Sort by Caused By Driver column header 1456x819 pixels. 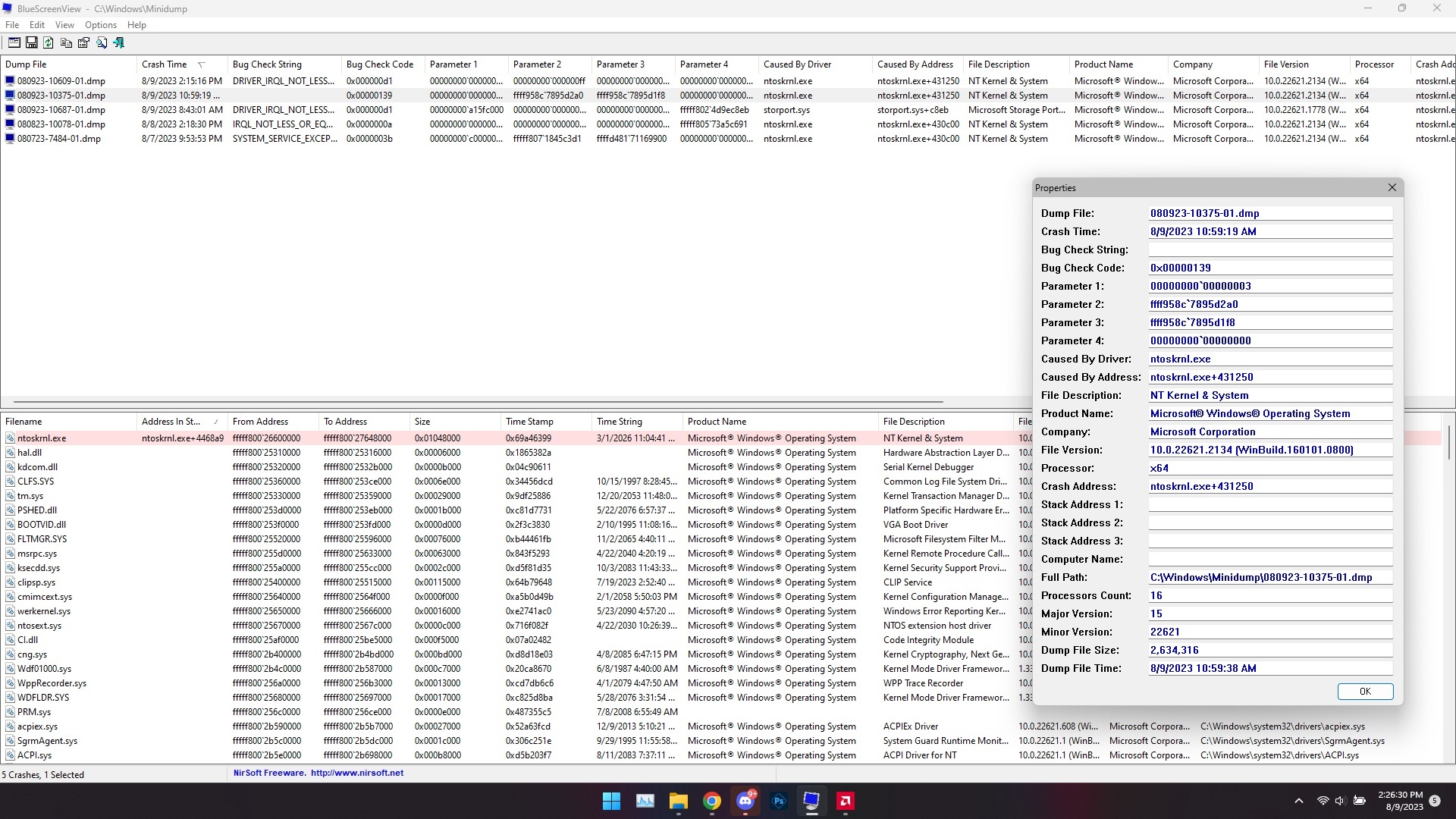(815, 64)
